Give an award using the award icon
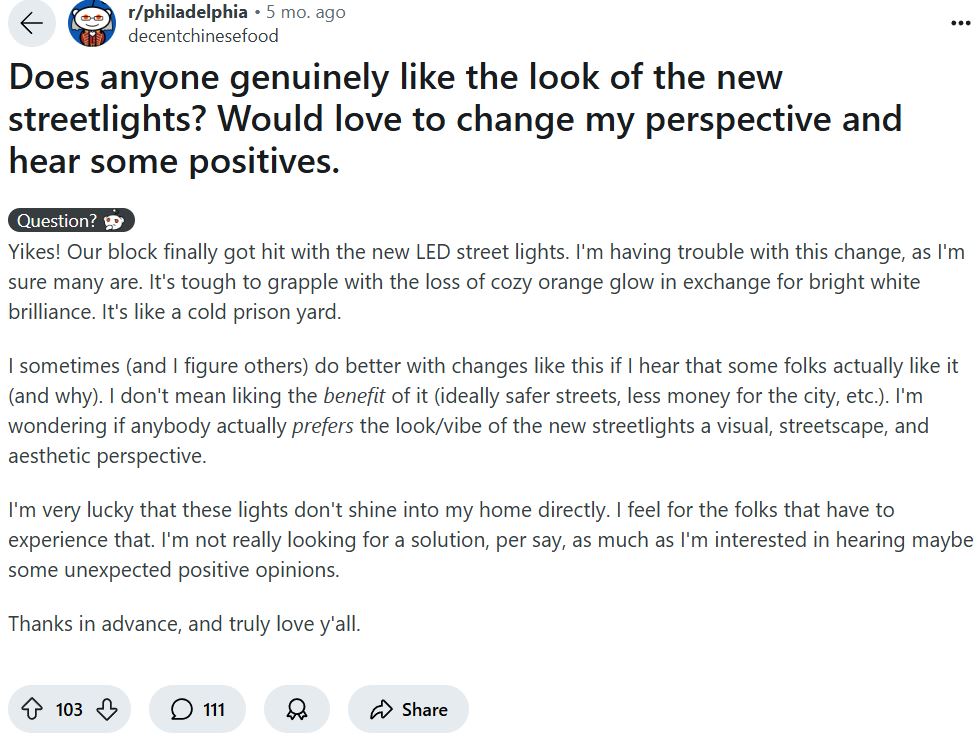Viewport: 977px width, 741px height. pos(297,708)
